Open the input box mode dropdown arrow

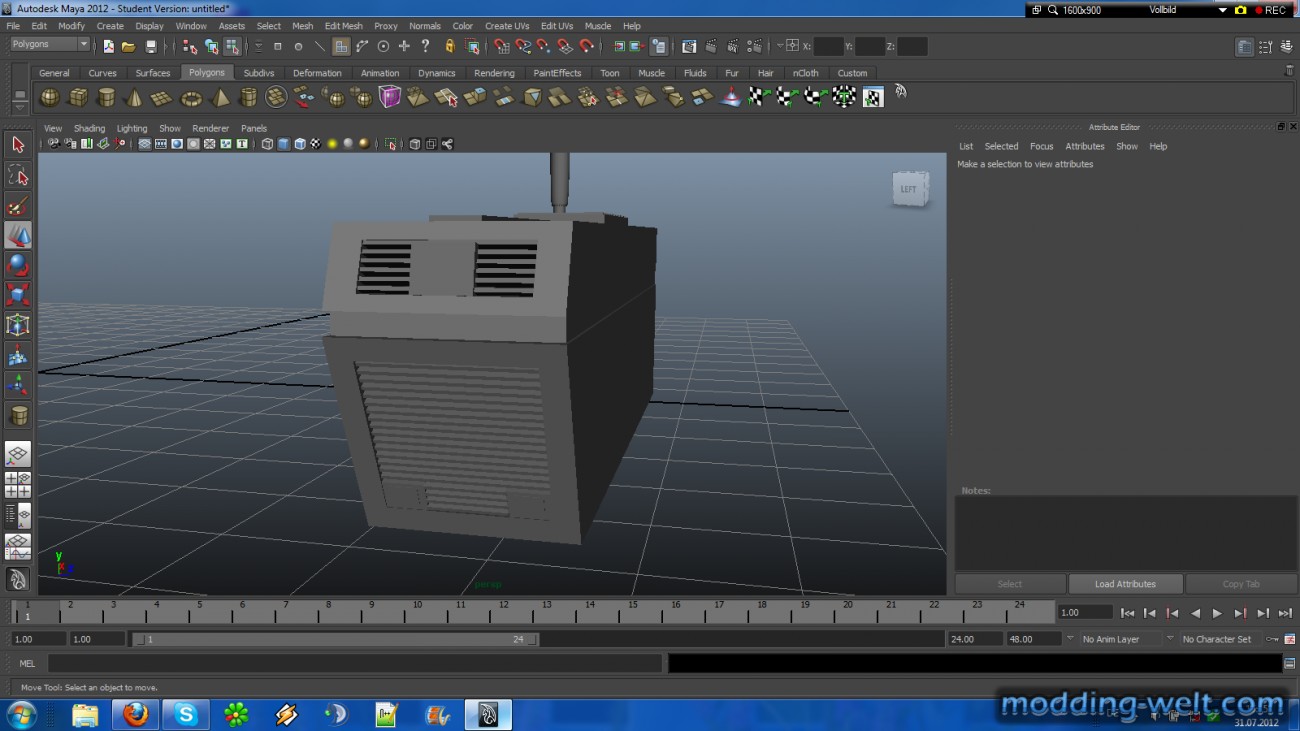[x=780, y=46]
